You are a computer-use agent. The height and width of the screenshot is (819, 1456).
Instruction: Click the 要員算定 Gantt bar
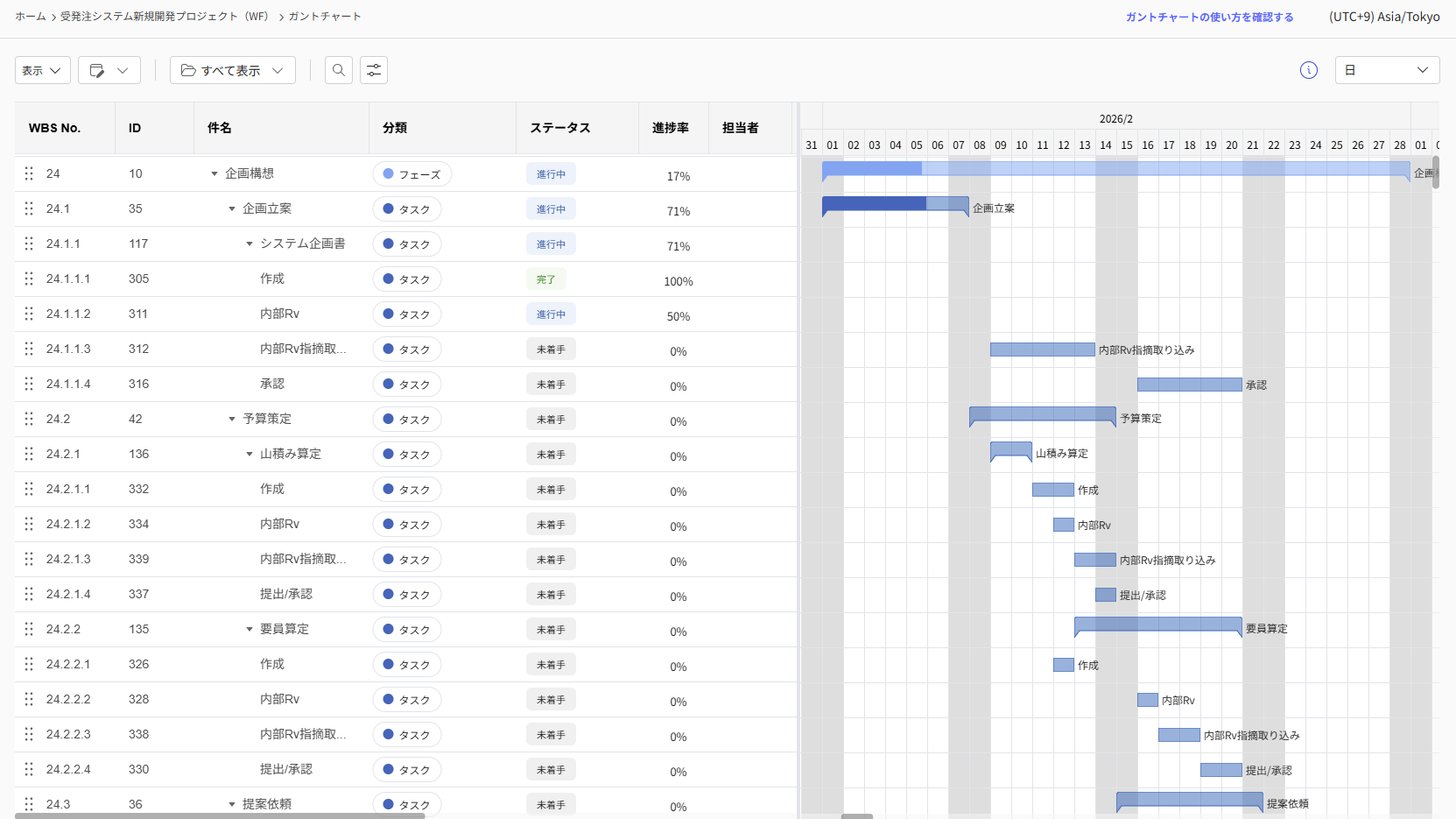coord(1157,624)
